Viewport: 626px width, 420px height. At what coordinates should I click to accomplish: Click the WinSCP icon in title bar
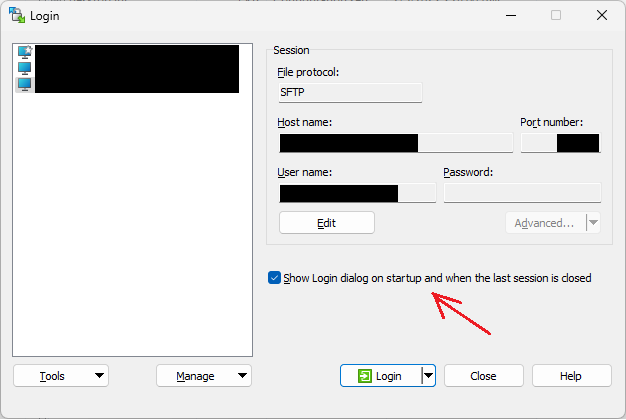[18, 15]
